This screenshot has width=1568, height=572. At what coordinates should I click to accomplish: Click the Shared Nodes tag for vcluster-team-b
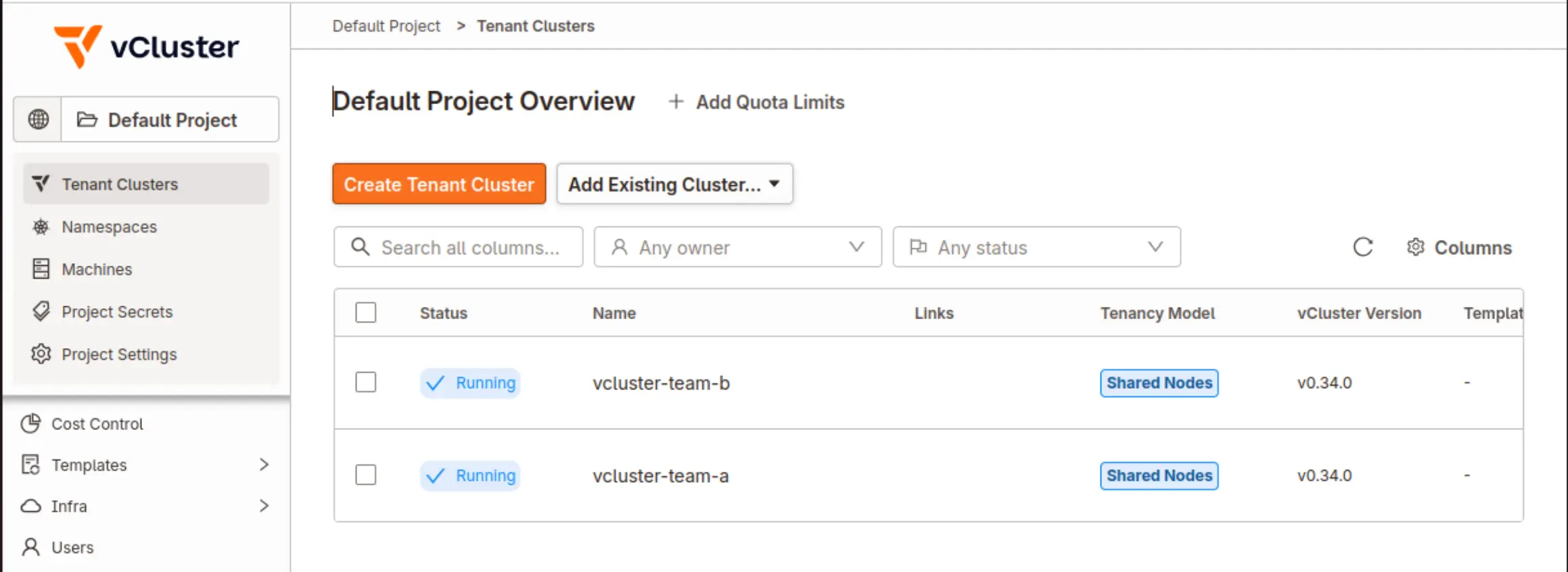tap(1159, 383)
